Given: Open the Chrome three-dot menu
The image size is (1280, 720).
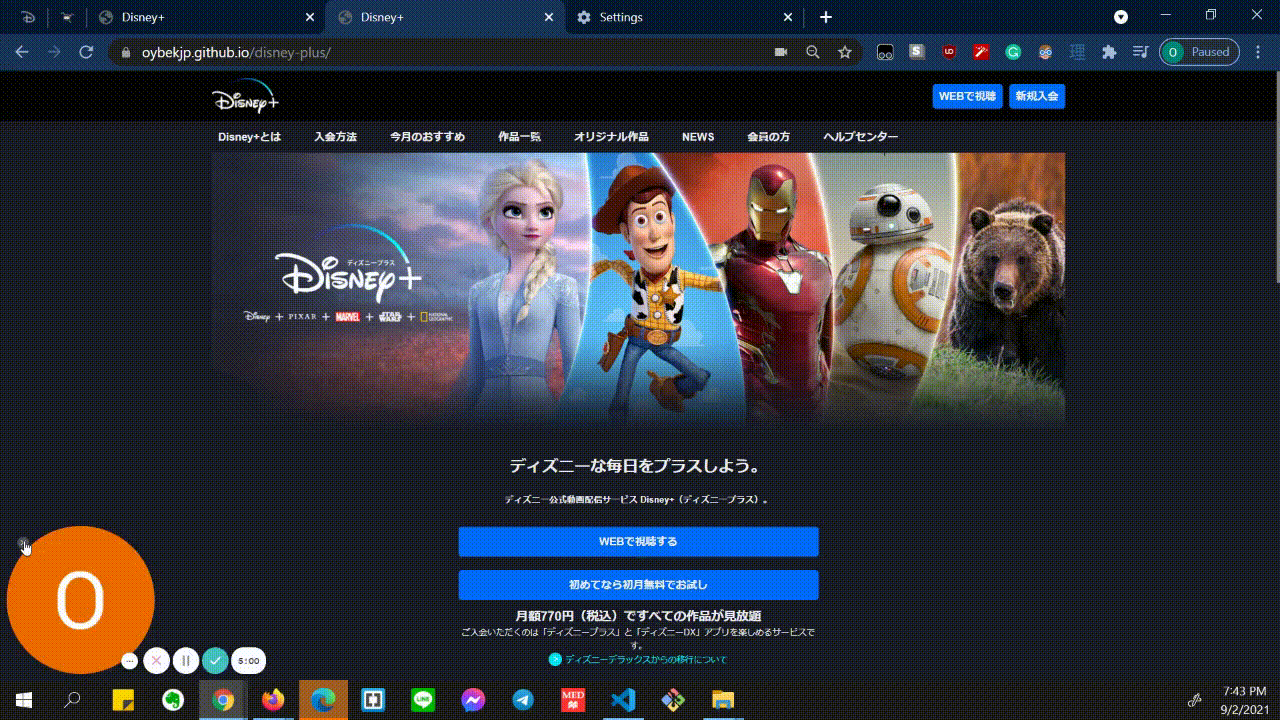Looking at the screenshot, I should [1259, 52].
